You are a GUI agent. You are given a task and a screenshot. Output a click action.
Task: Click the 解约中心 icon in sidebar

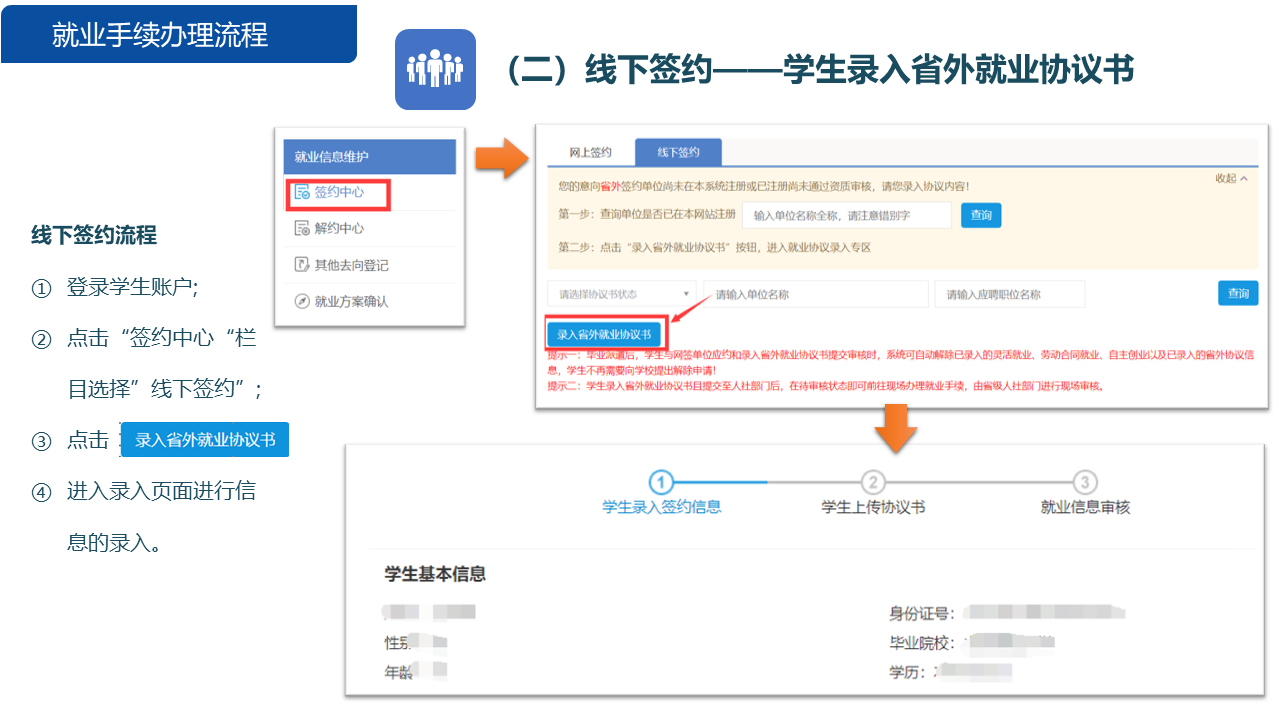coord(302,228)
